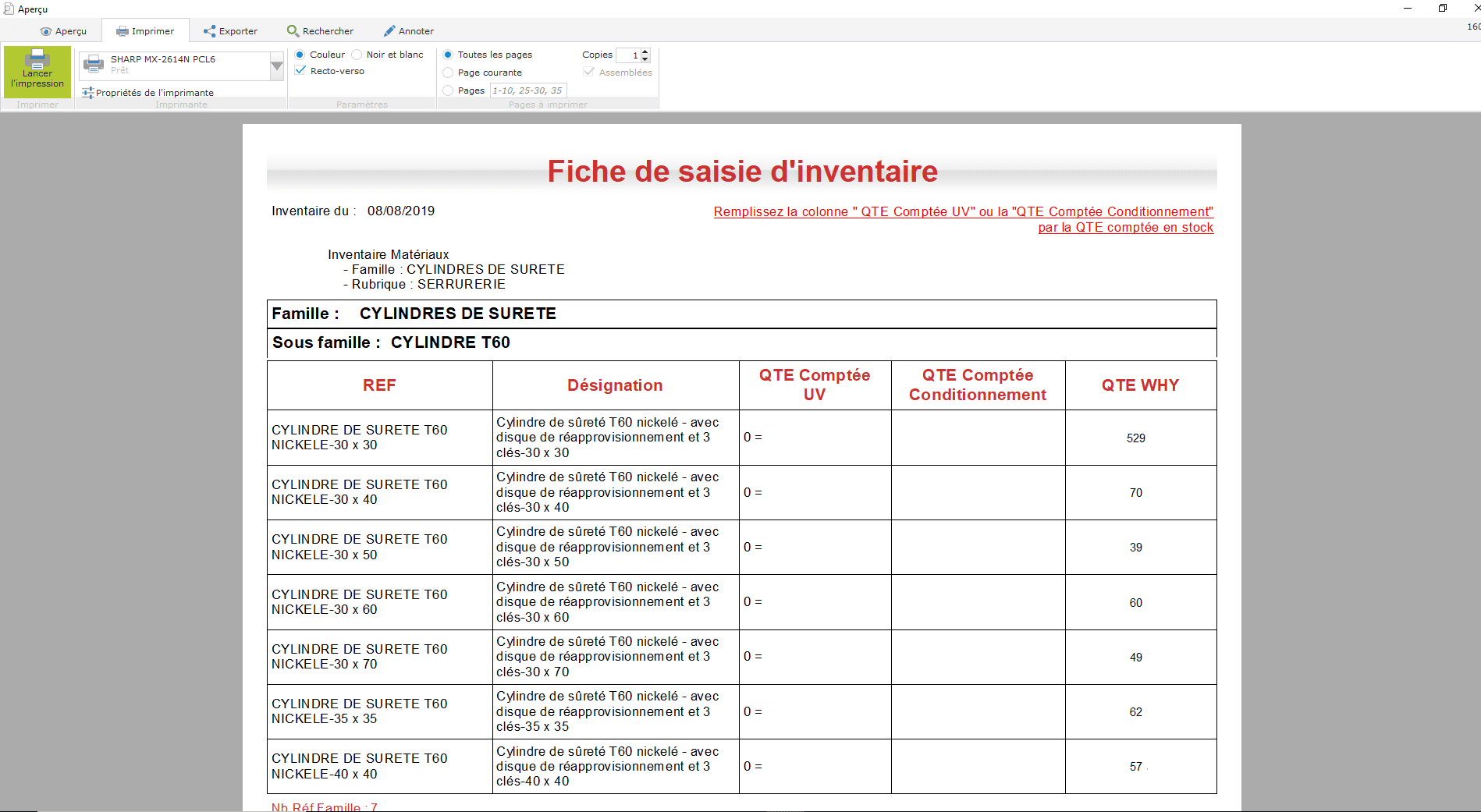Click the Propriétés de l'imprimante sliders icon
The height and width of the screenshot is (812, 1481).
point(87,93)
